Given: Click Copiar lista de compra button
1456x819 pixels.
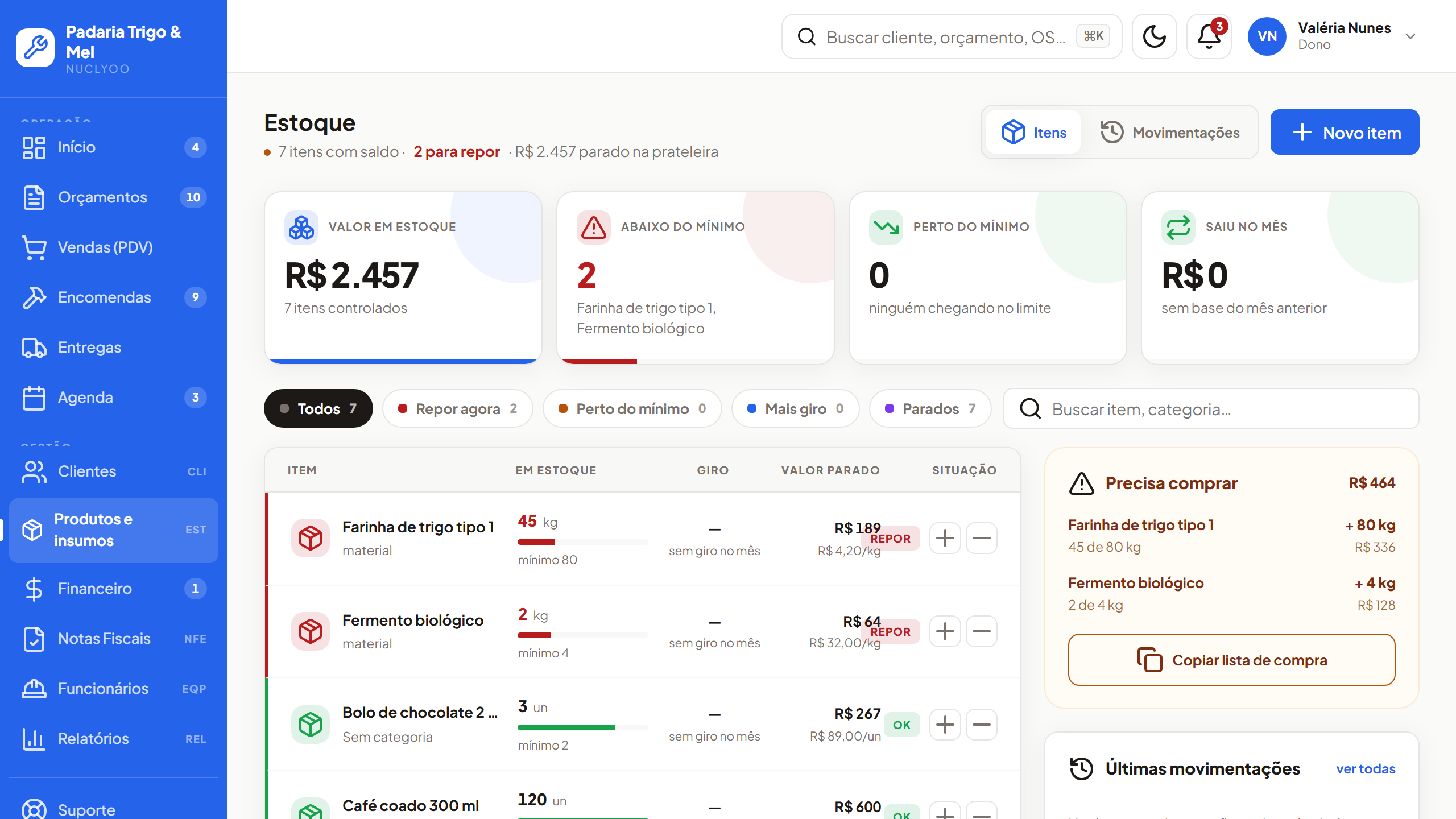Looking at the screenshot, I should pos(1232,660).
